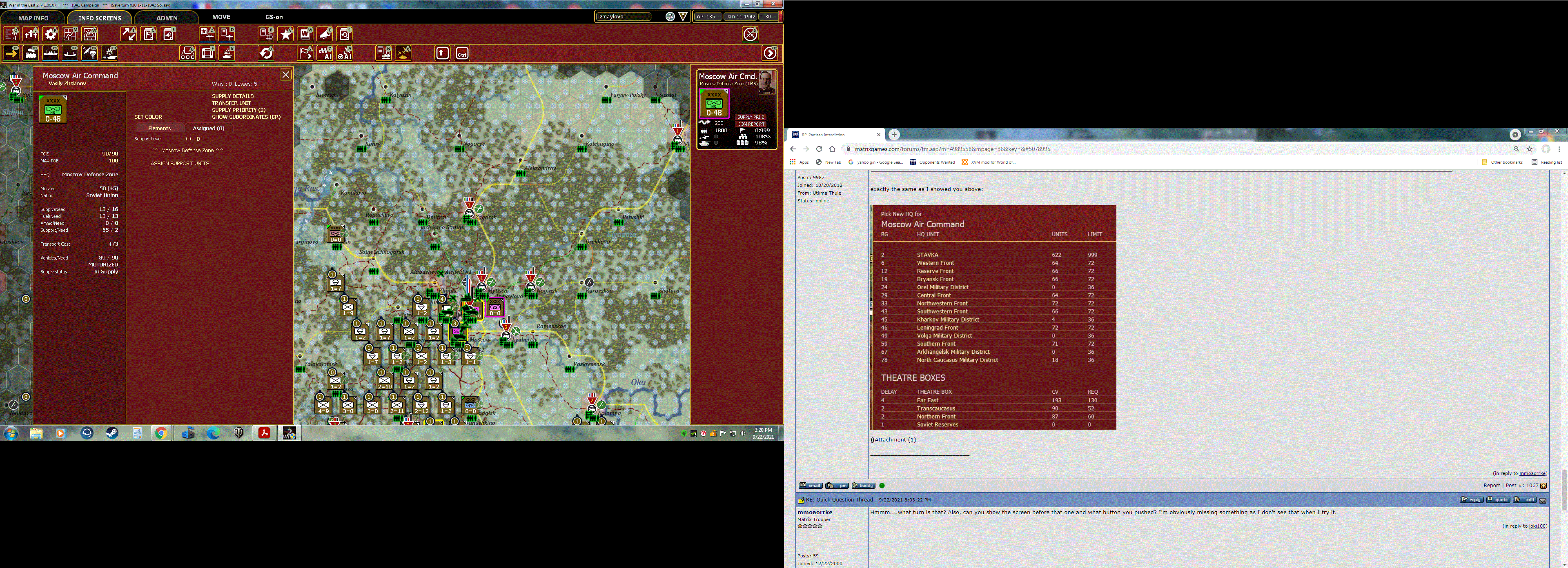This screenshot has width=1568, height=568.
Task: Select the air transport parachute icon
Action: click(x=90, y=53)
